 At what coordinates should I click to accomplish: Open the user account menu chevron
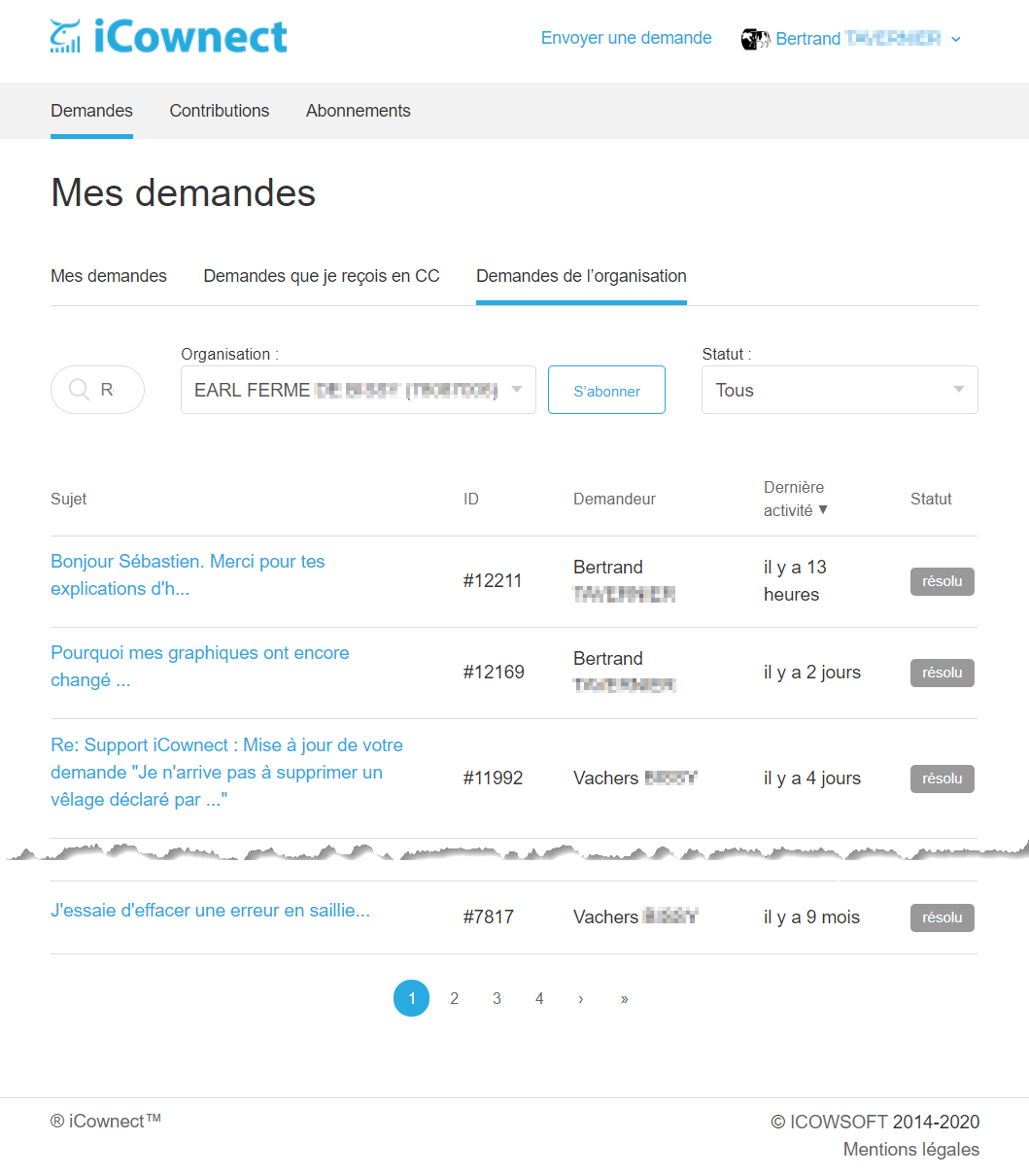[955, 39]
